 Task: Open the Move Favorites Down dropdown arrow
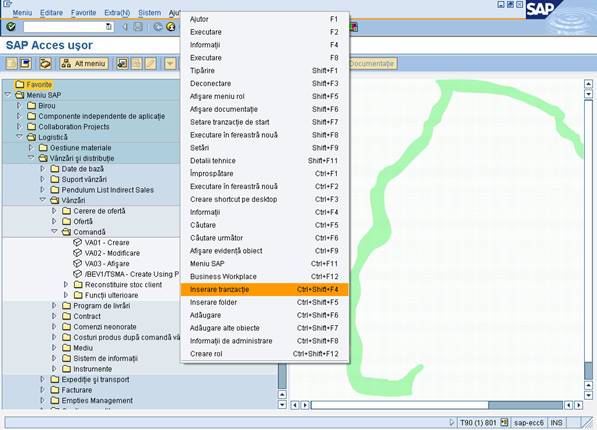(170, 64)
